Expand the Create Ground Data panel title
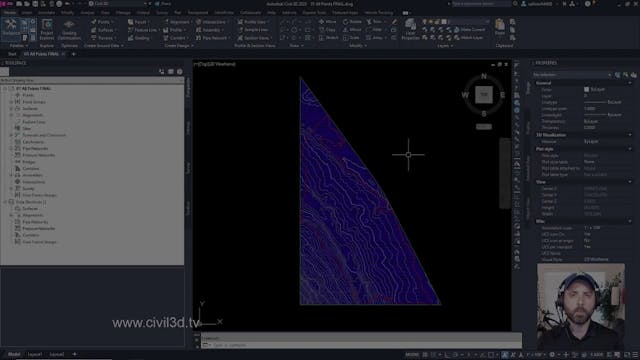Viewport: 640px width, 360px height. click(x=103, y=46)
